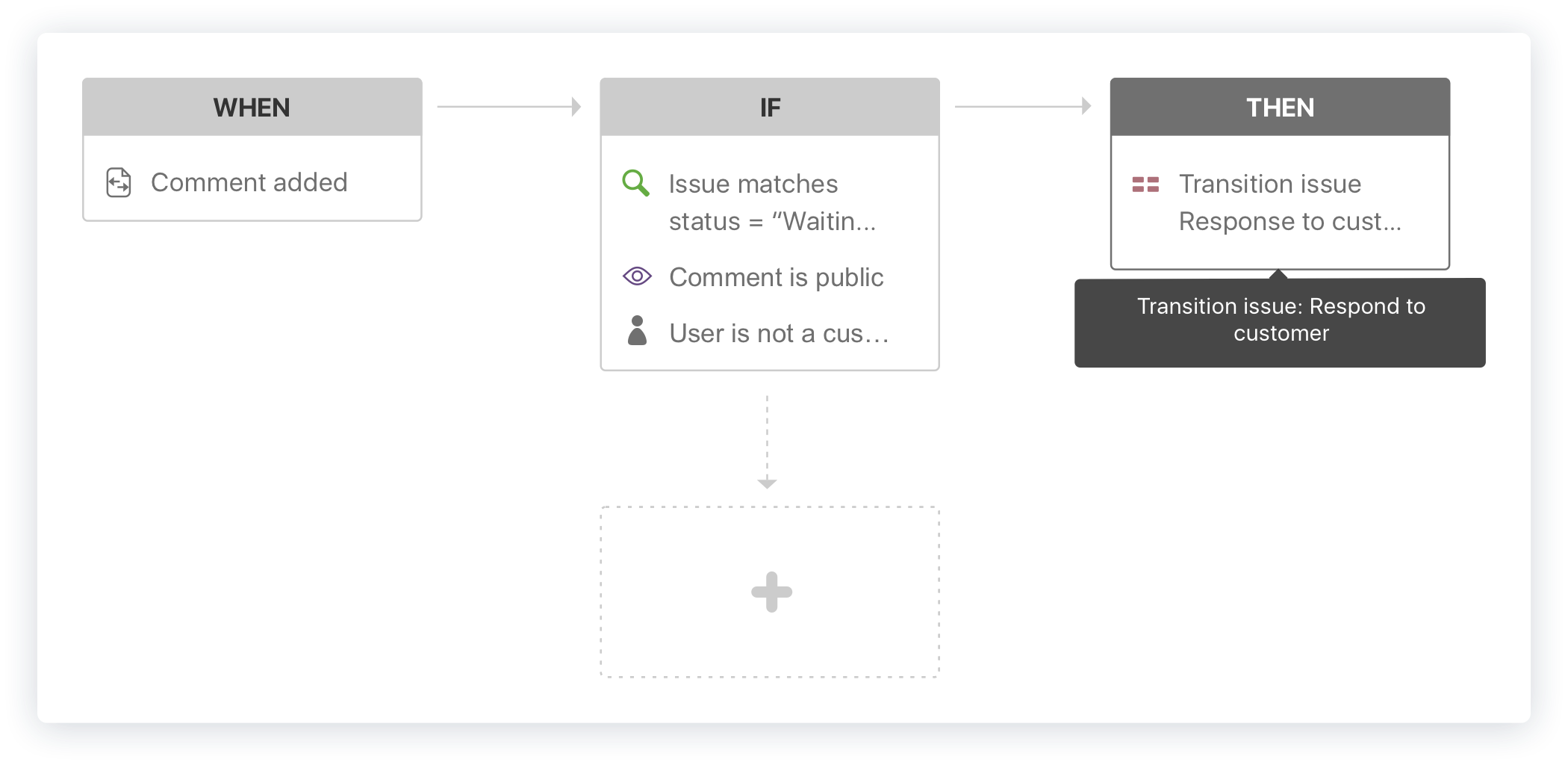
Task: Open the Issue matches status condition
Action: coord(772,202)
